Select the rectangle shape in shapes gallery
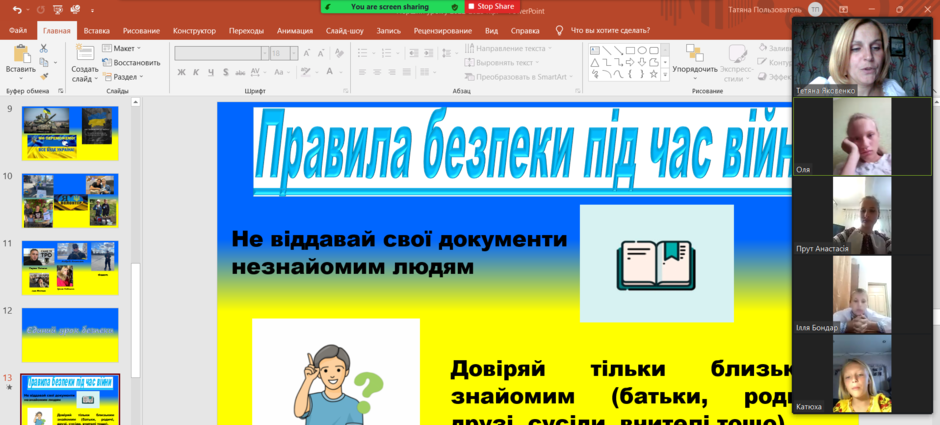Screen dimensions: 940x425 (630, 50)
